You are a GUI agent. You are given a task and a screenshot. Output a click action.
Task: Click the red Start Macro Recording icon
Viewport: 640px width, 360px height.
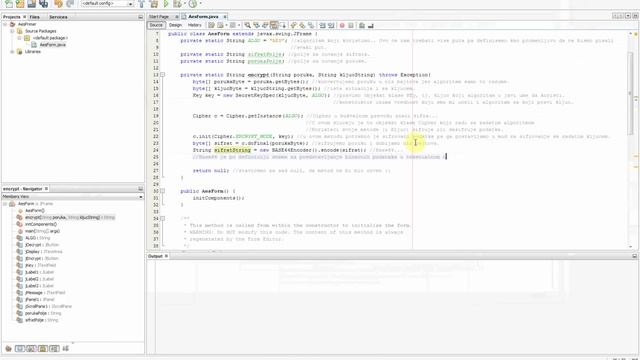(x=342, y=25)
